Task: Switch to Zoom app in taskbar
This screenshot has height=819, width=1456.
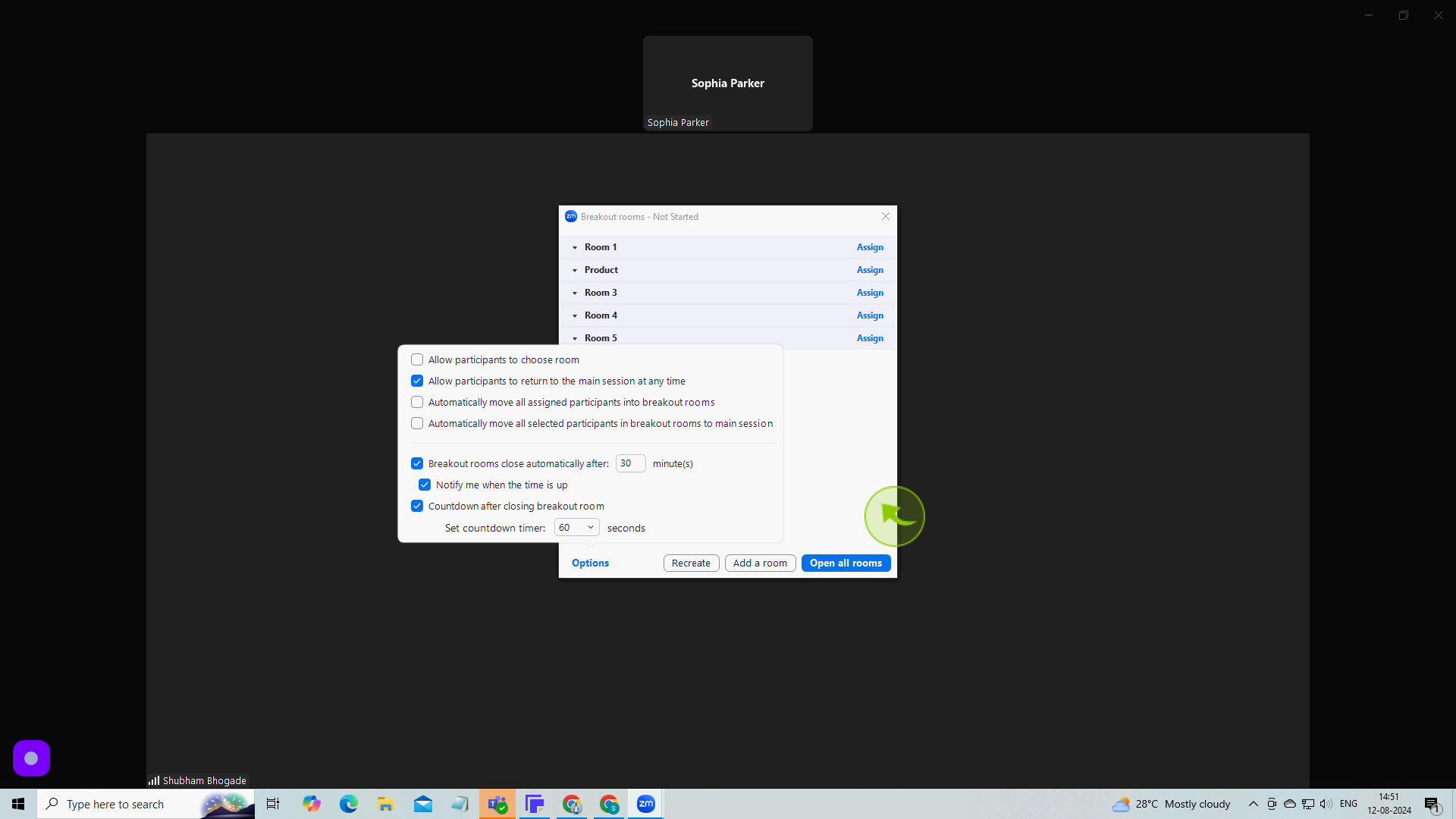Action: 646,804
